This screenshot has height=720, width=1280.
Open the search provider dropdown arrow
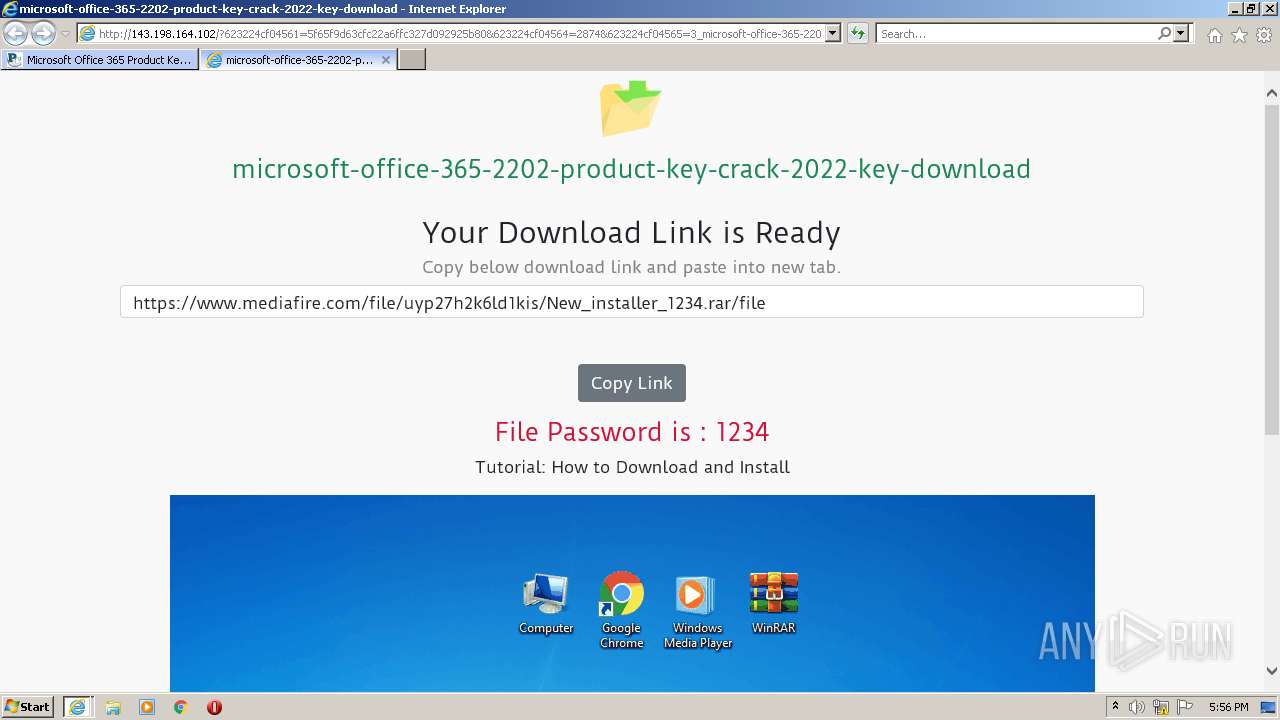click(1181, 34)
